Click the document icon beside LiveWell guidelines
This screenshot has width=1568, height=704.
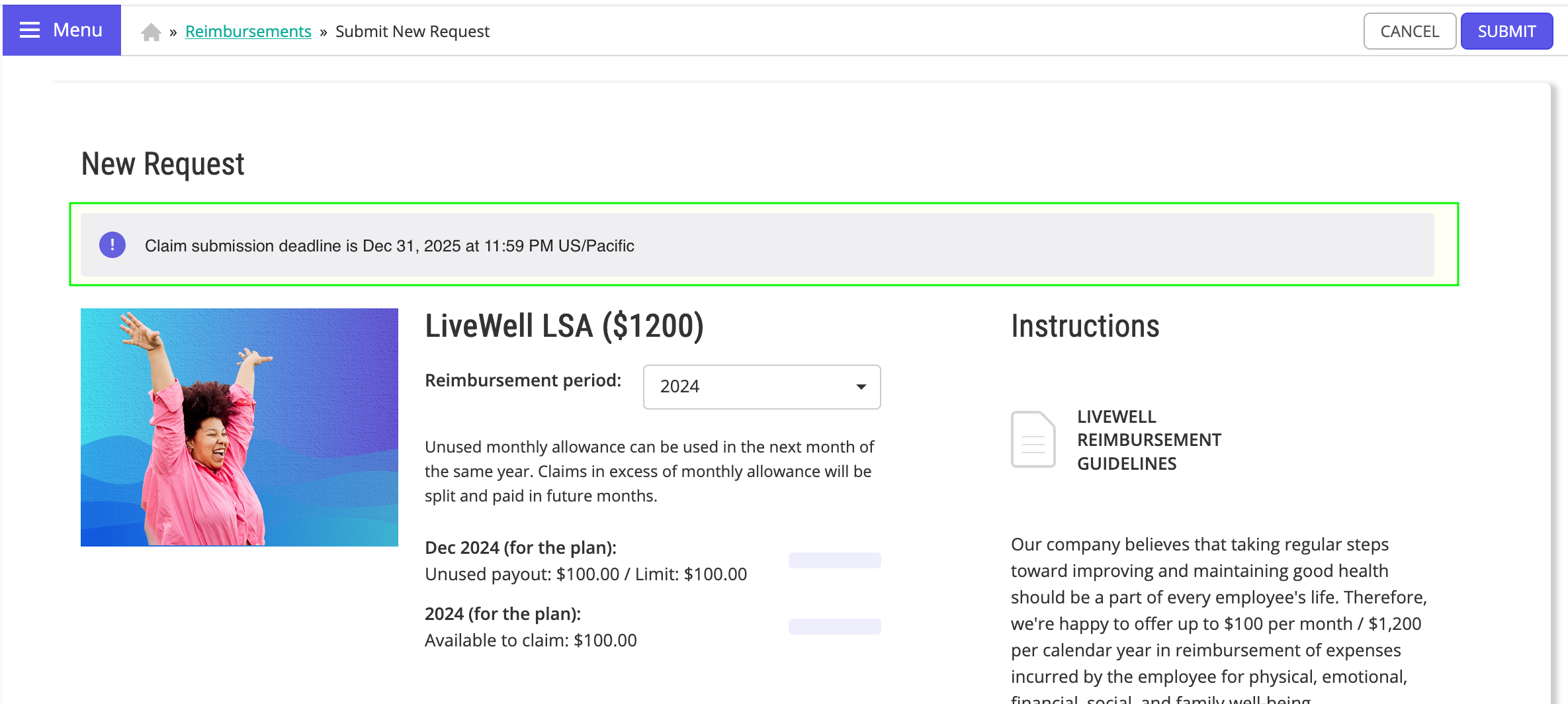1033,439
